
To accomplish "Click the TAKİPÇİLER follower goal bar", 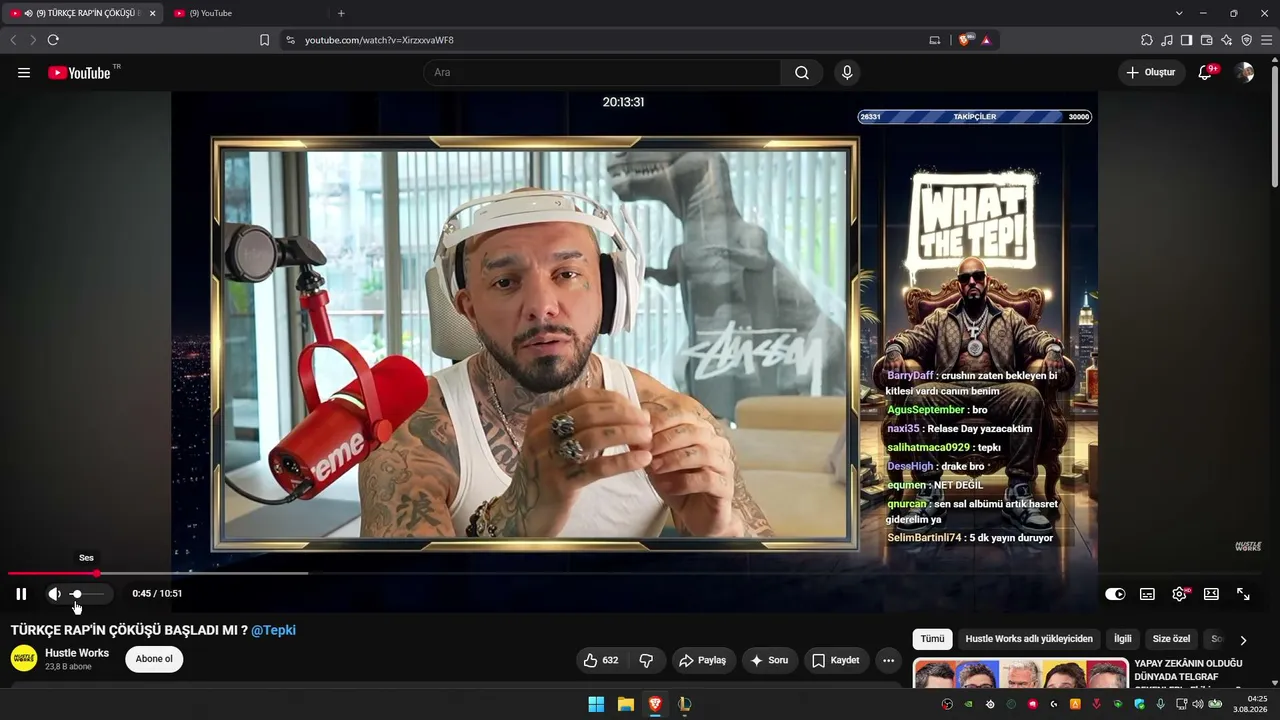I will [975, 117].
